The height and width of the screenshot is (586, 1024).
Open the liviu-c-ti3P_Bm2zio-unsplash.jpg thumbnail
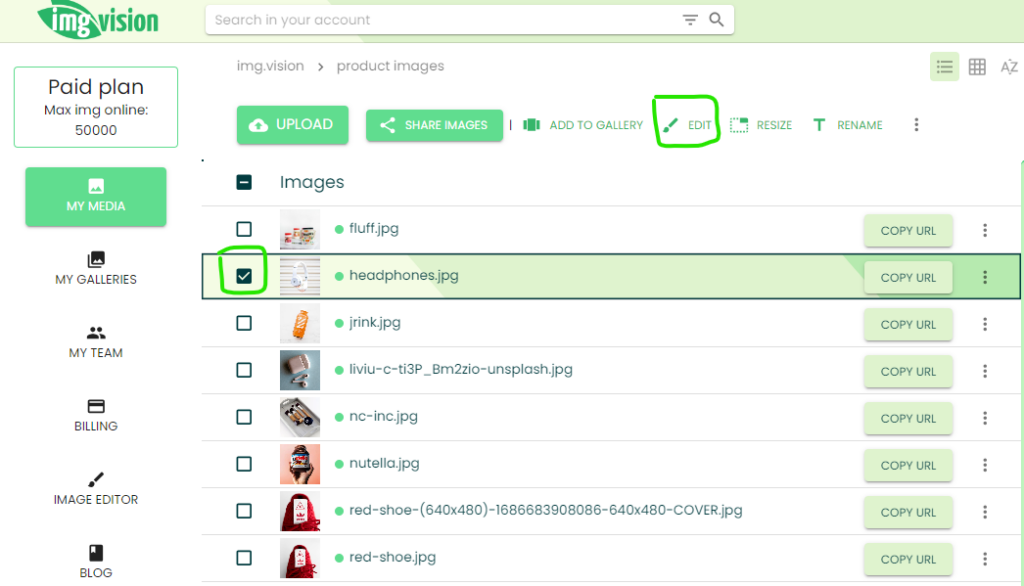coord(300,370)
